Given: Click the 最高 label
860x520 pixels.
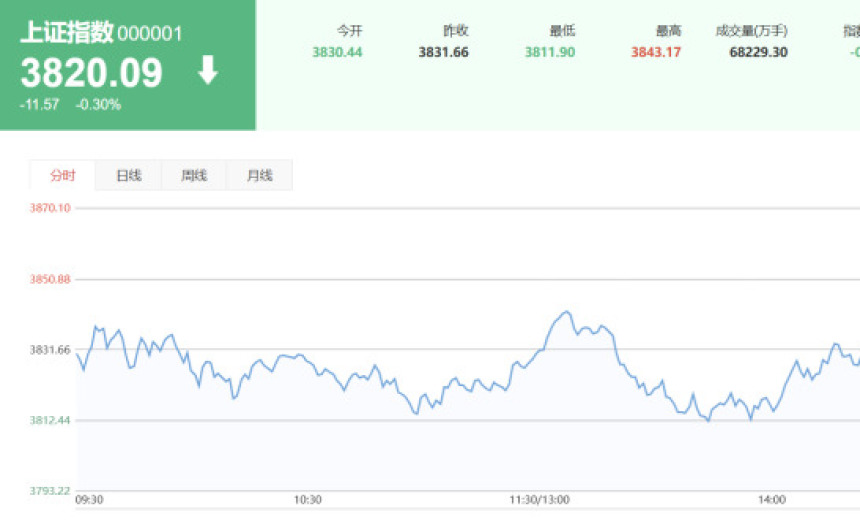Looking at the screenshot, I should [669, 31].
